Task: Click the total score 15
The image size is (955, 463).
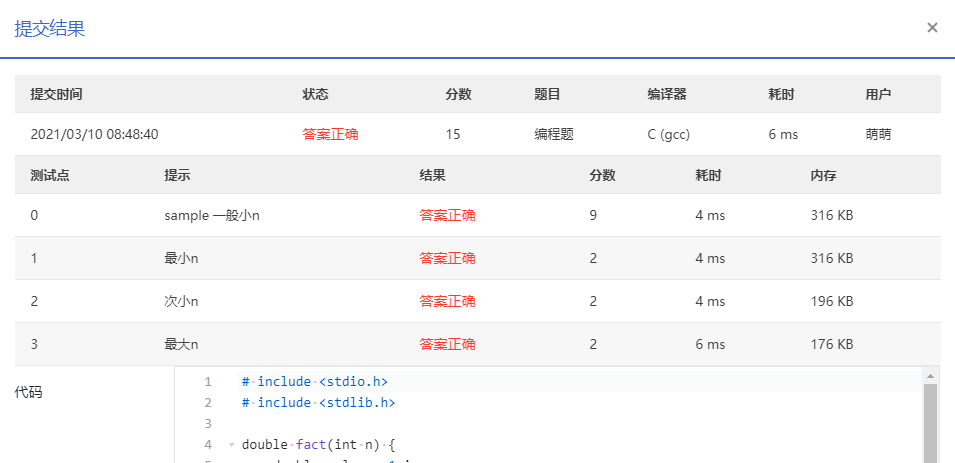Action: [453, 135]
